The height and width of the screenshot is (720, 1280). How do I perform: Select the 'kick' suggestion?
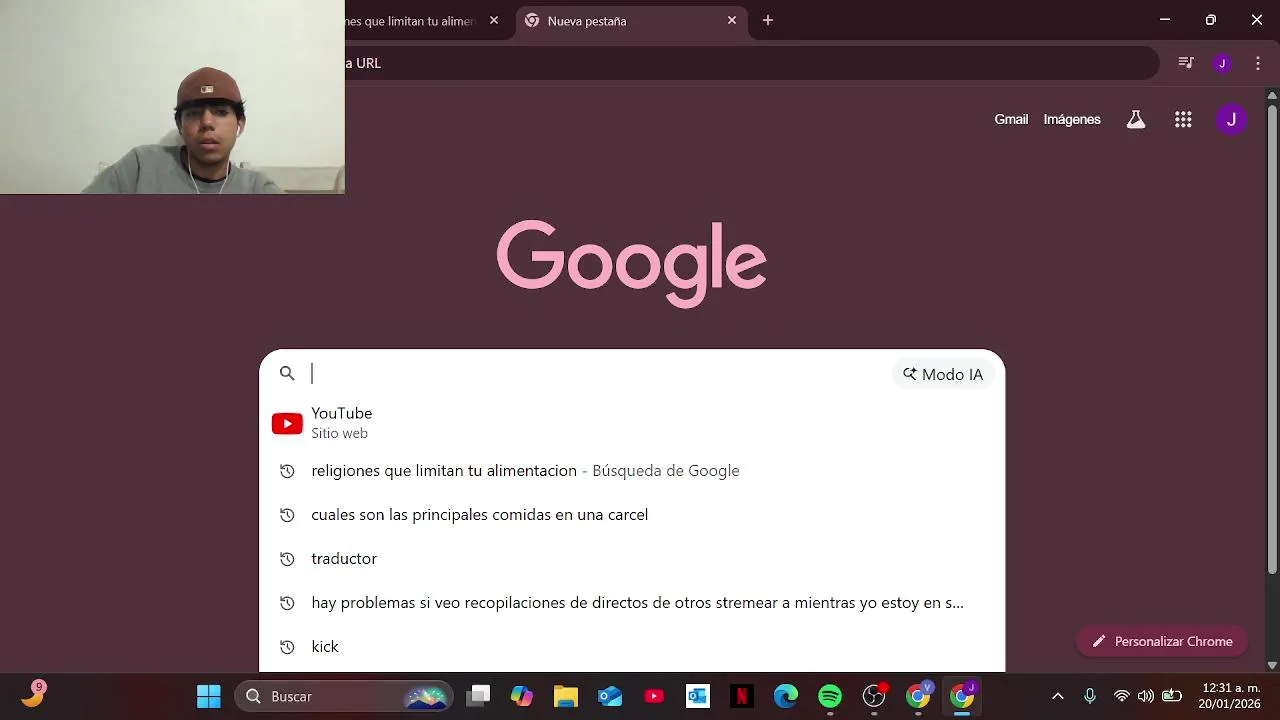coord(632,647)
